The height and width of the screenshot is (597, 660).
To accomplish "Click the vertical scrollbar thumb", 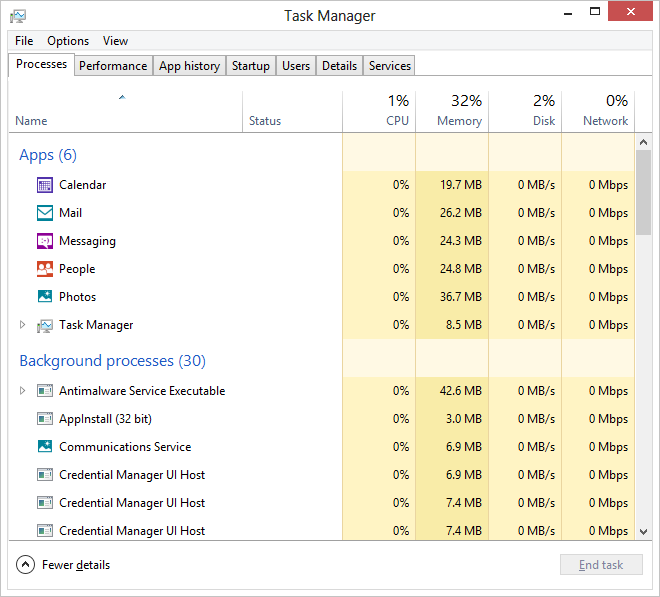I will coord(643,192).
